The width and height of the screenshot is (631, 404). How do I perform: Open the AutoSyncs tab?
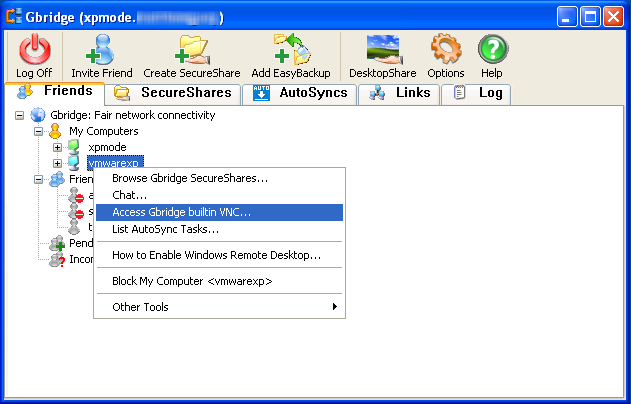pyautogui.click(x=299, y=93)
